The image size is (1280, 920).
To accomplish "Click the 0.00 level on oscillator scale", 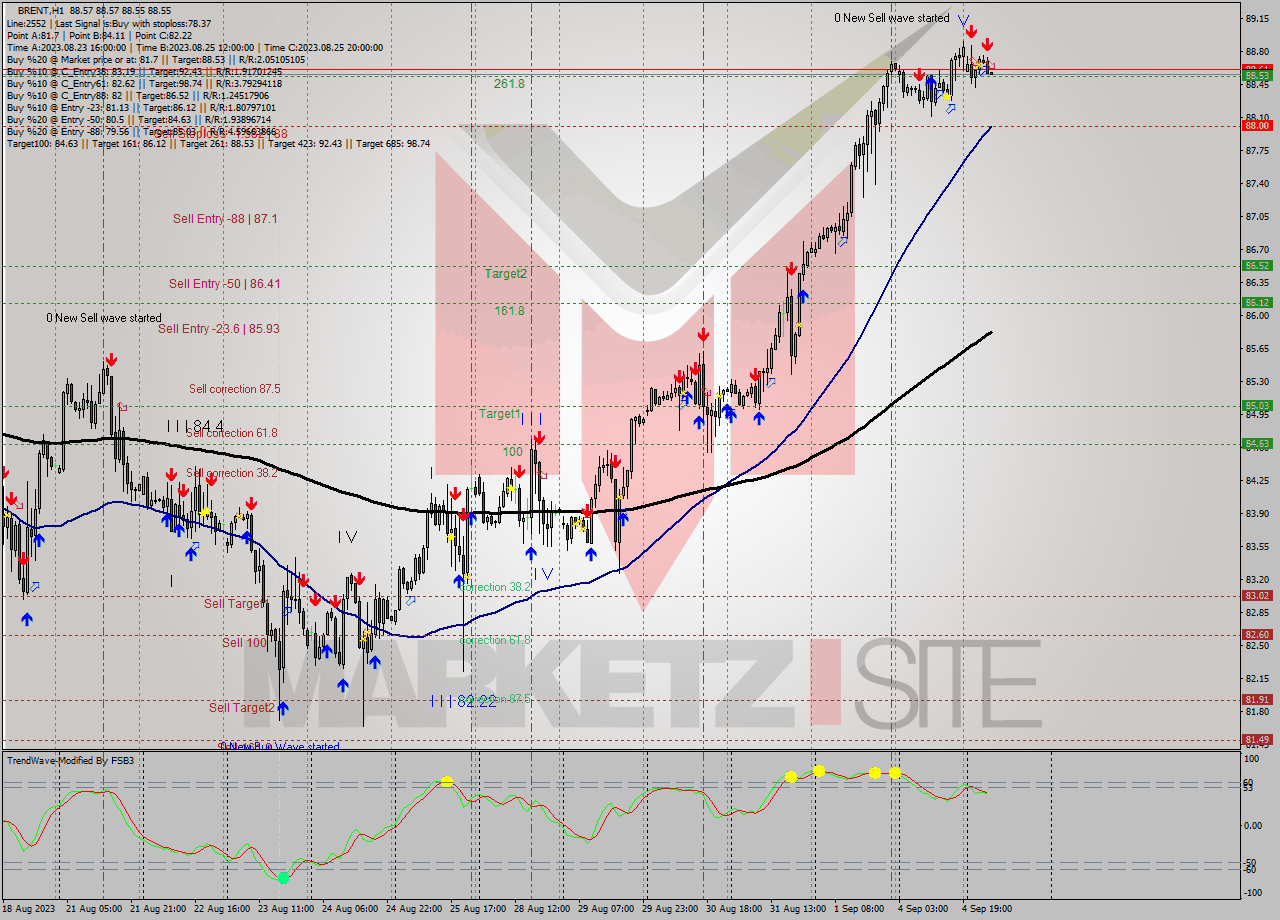I will pyautogui.click(x=1255, y=825).
